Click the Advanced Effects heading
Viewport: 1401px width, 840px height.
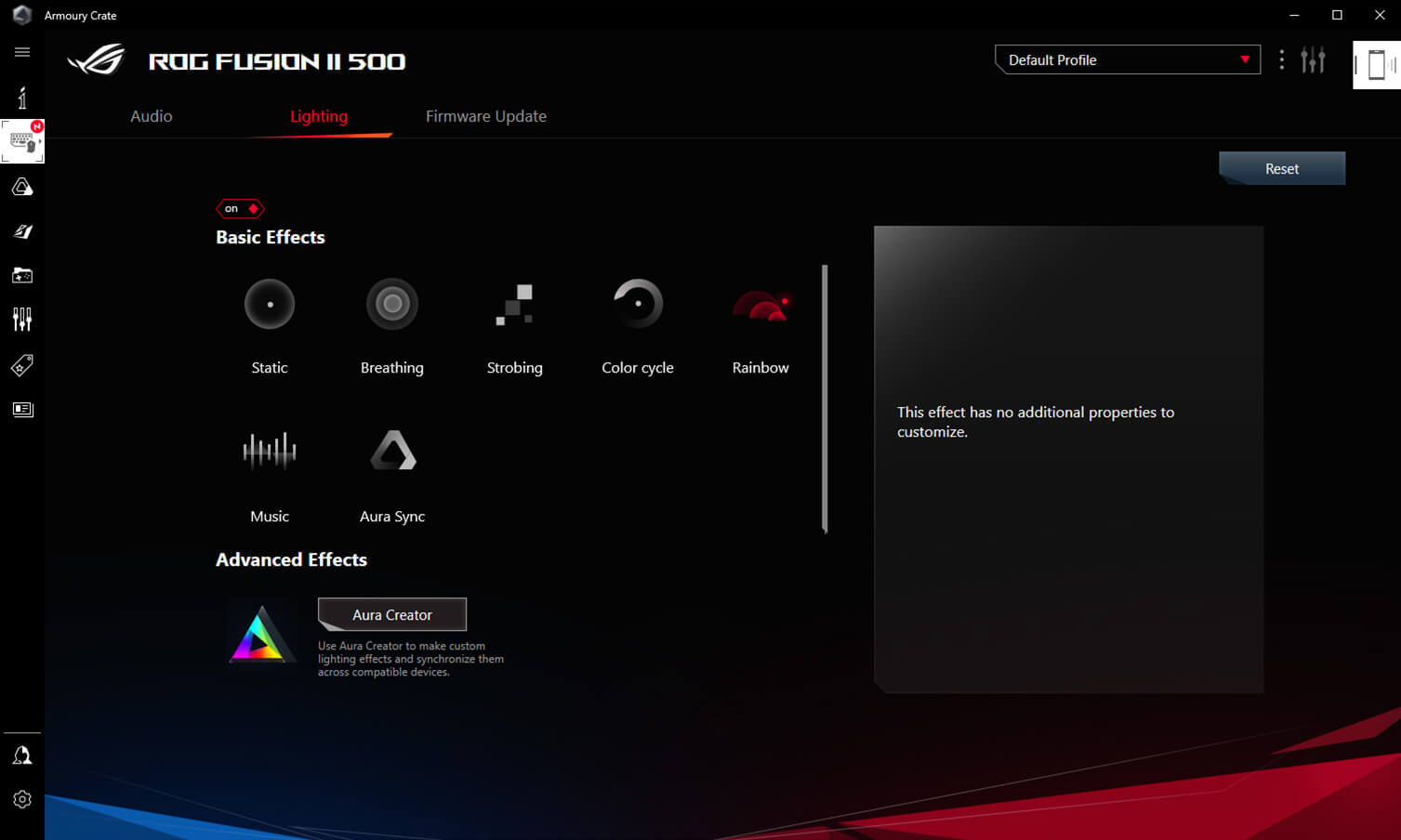(291, 559)
